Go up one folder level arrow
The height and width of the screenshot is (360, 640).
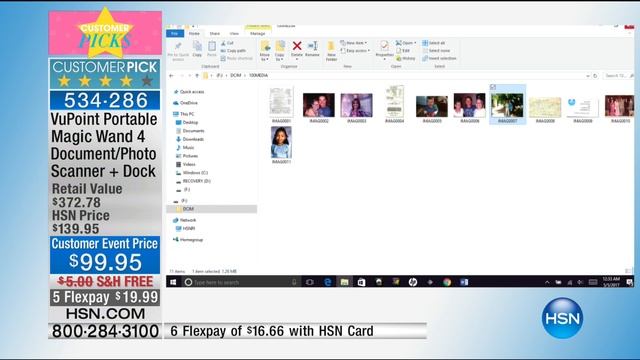[x=197, y=76]
